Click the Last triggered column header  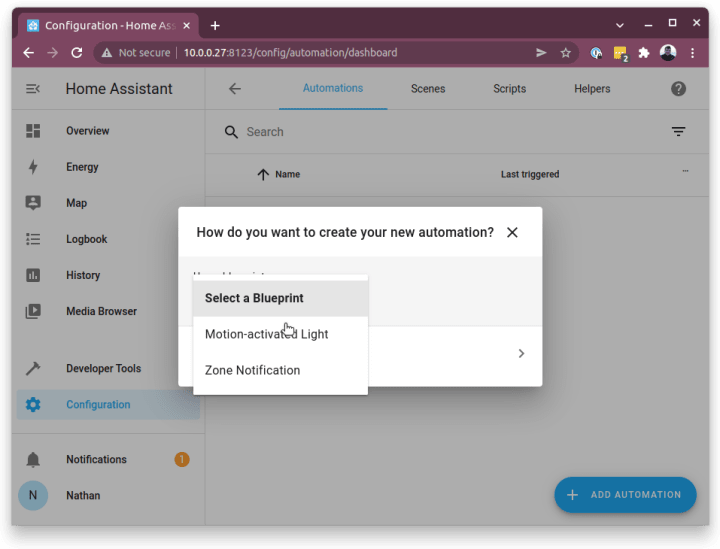pos(530,174)
